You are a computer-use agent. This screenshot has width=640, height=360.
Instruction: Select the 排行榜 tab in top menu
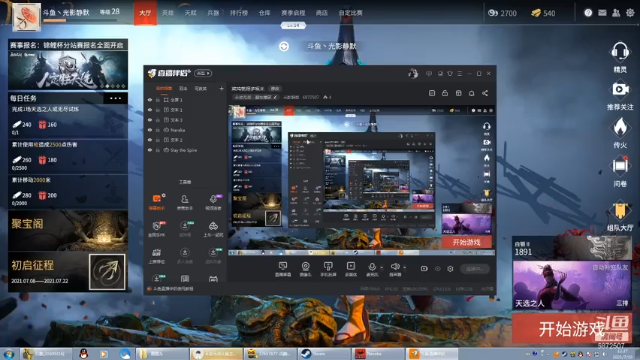tap(239, 13)
